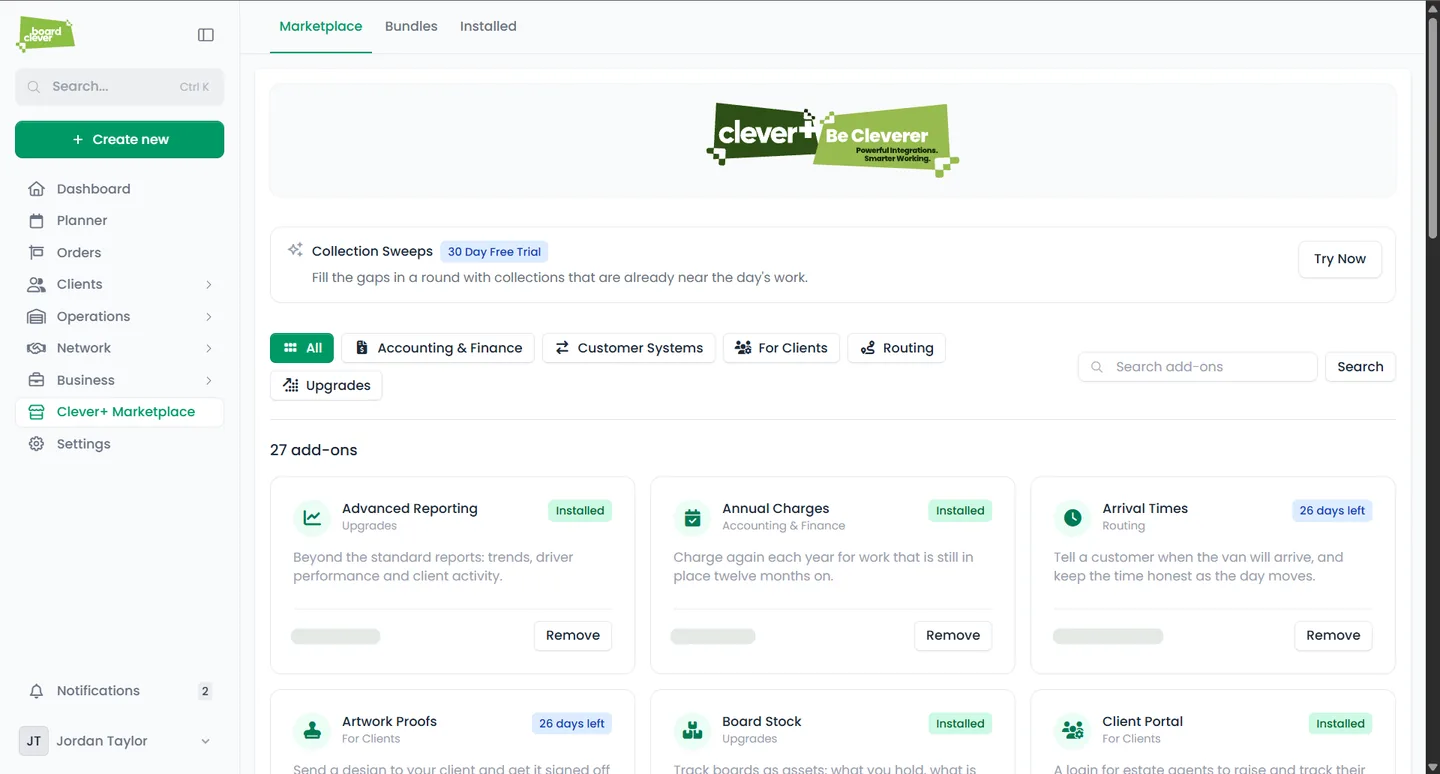Screen dimensions: 1440x774
Task: Click the Dashboard home icon
Action: tap(36, 189)
